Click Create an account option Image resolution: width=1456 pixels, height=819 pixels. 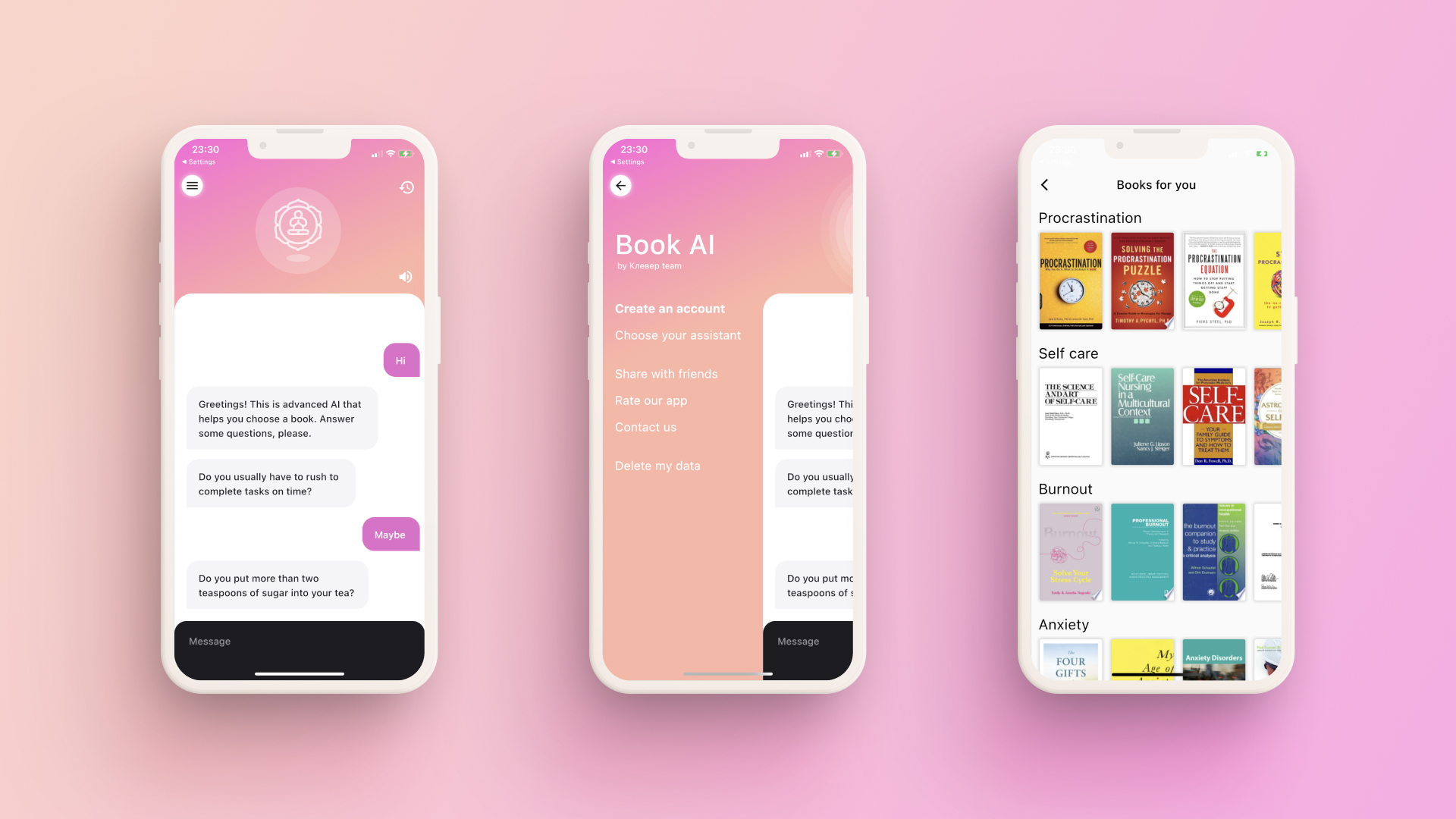tap(669, 308)
